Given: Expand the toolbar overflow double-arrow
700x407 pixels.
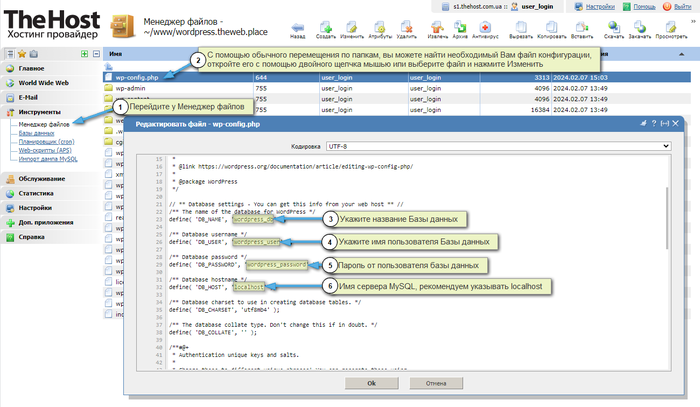Looking at the screenshot, I should click(x=693, y=21).
